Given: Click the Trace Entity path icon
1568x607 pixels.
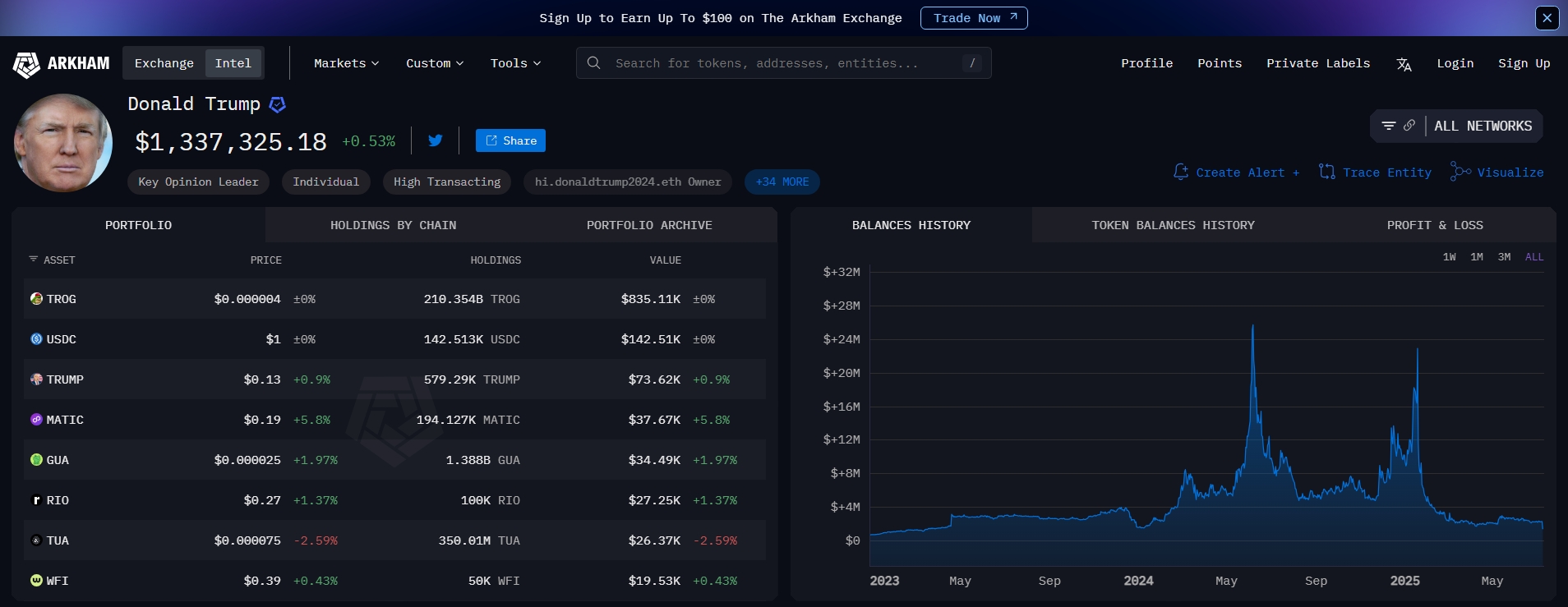Looking at the screenshot, I should (1326, 172).
